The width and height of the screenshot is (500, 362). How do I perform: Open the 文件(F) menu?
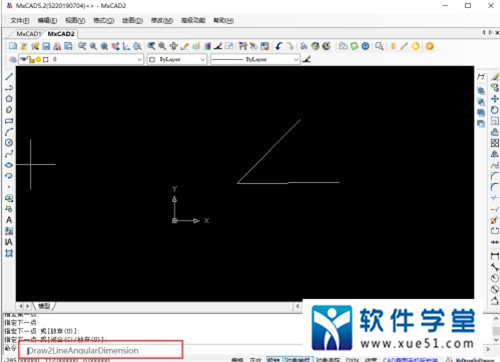(20, 21)
